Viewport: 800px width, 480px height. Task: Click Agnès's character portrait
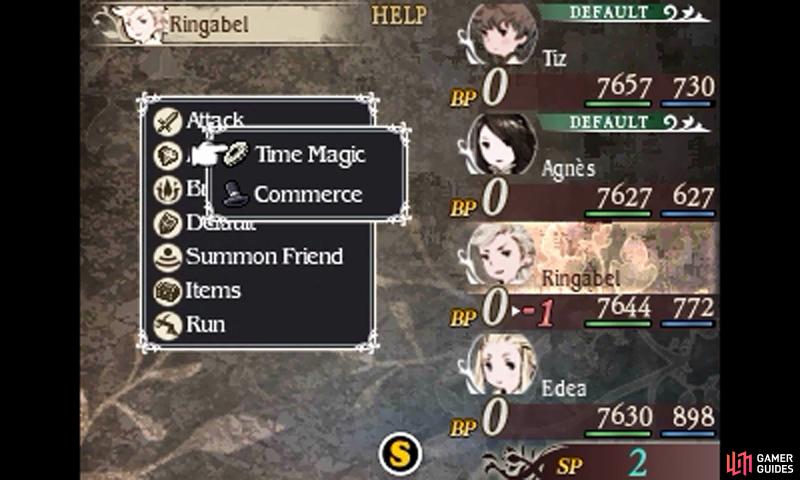pyautogui.click(x=502, y=143)
